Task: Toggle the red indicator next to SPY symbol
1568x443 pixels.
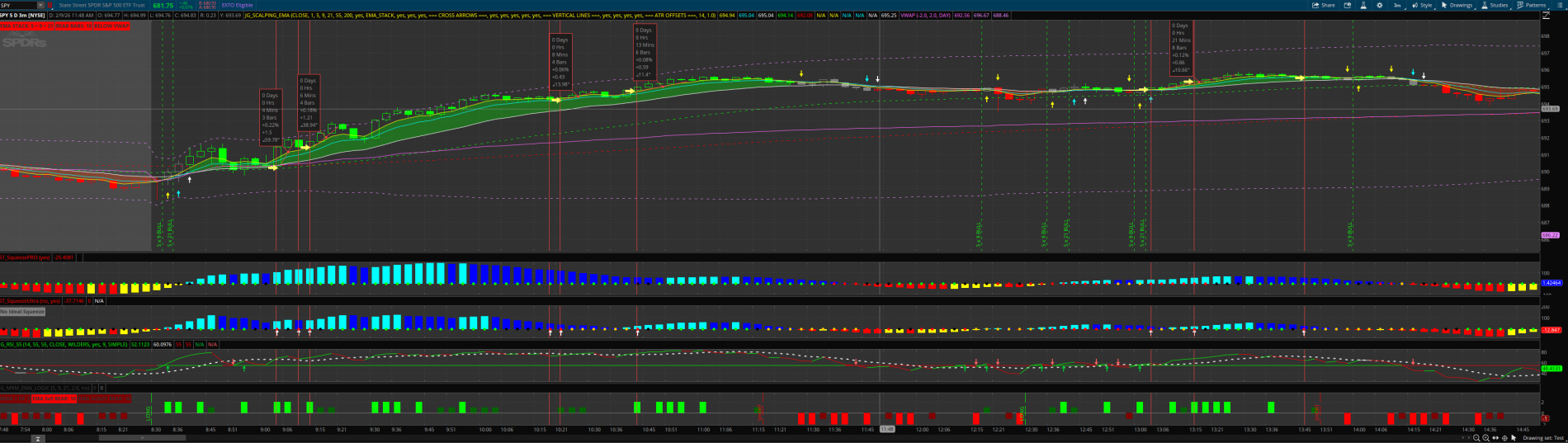Action: [x=50, y=5]
